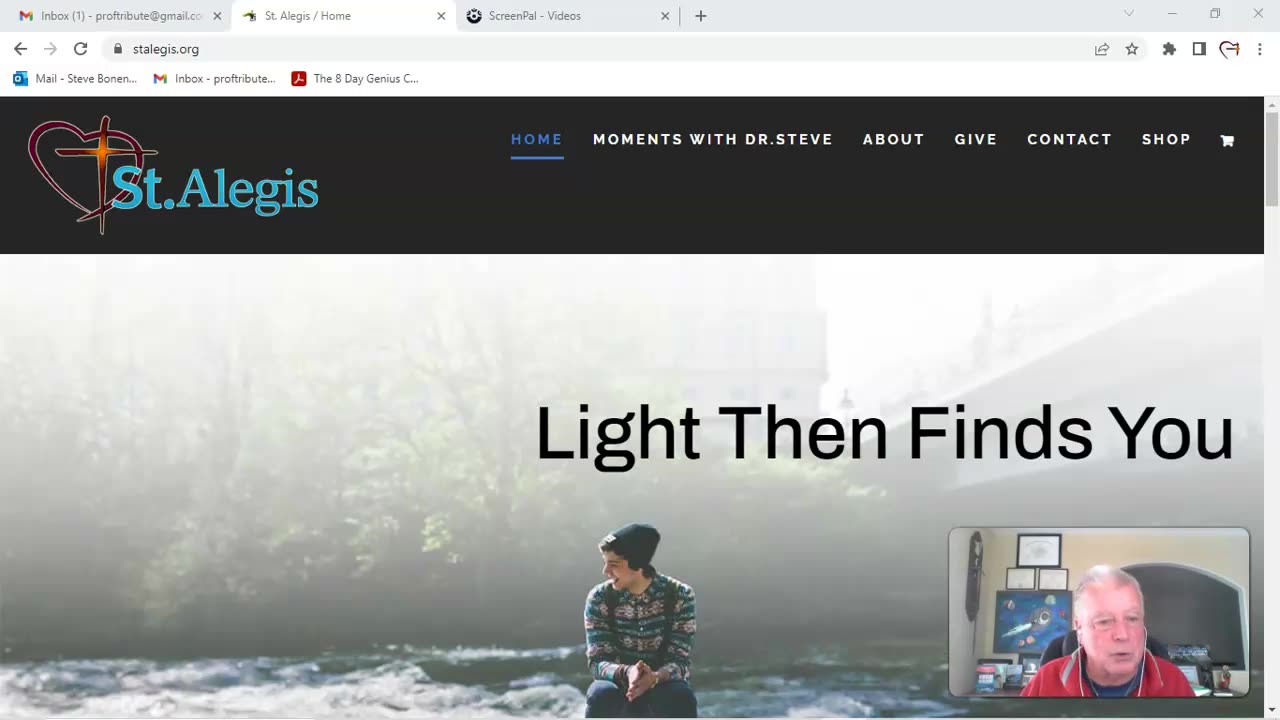The width and height of the screenshot is (1280, 720).
Task: Go to the Give page
Action: [976, 139]
